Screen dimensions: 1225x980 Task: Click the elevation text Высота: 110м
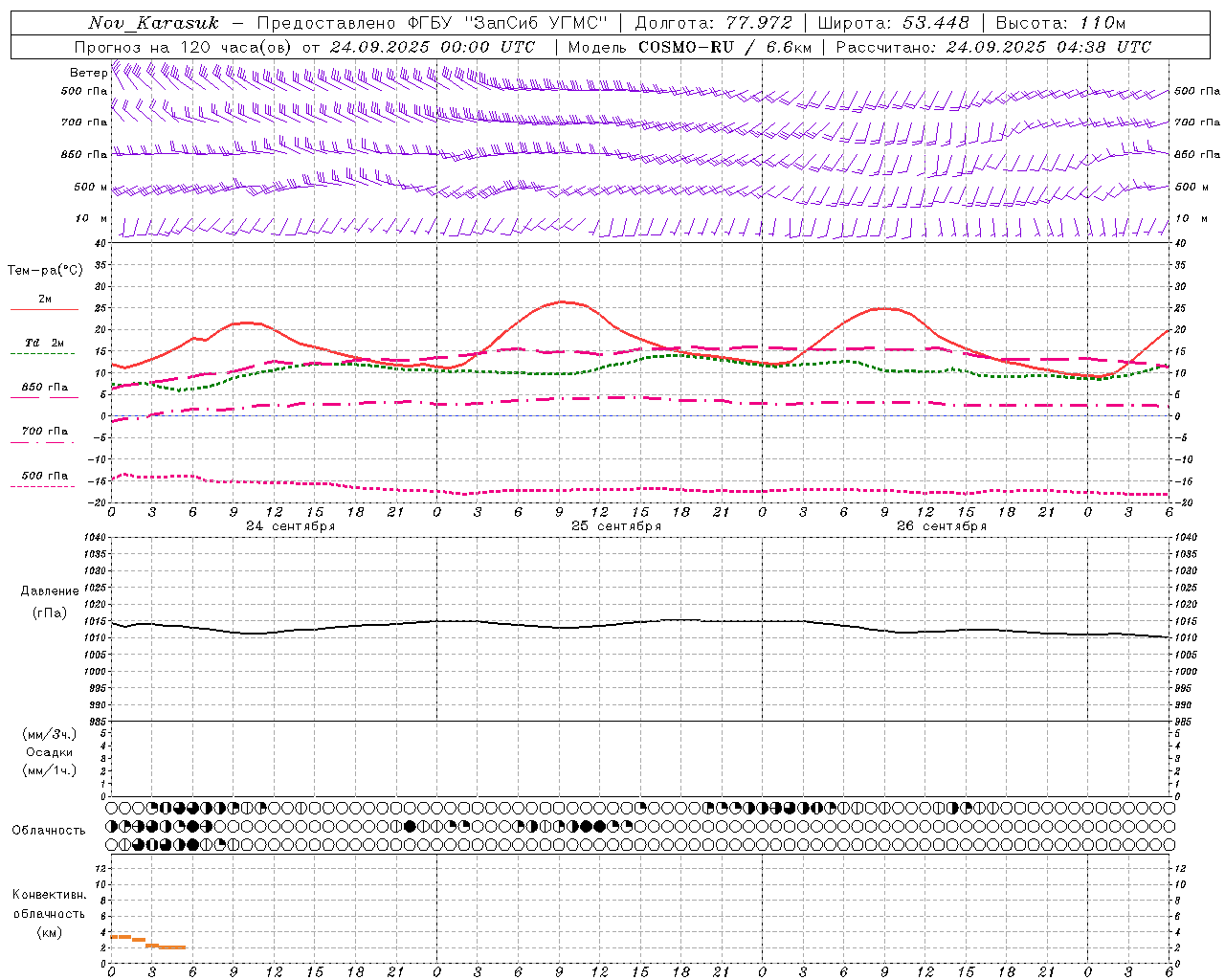(1060, 23)
